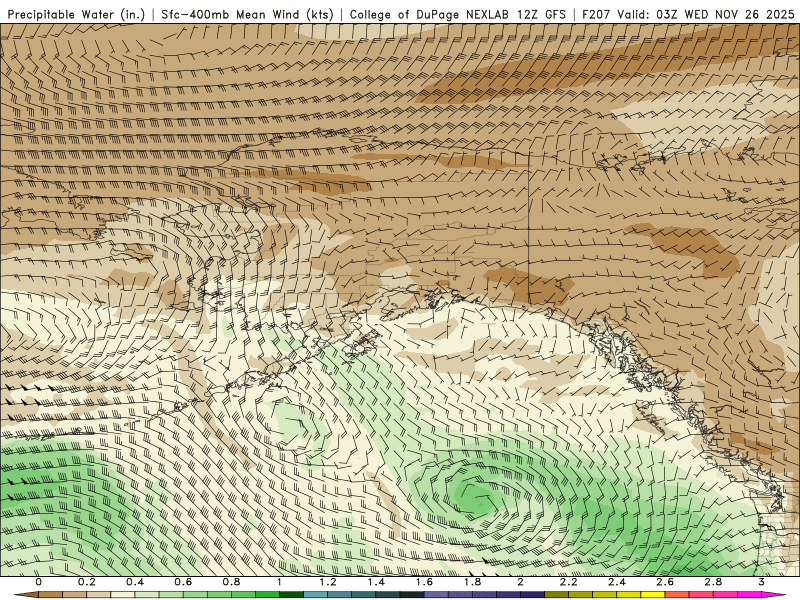Pick the bright yellow swatch on the color bar
Viewport: 800px width, 600px height.
click(x=653, y=594)
